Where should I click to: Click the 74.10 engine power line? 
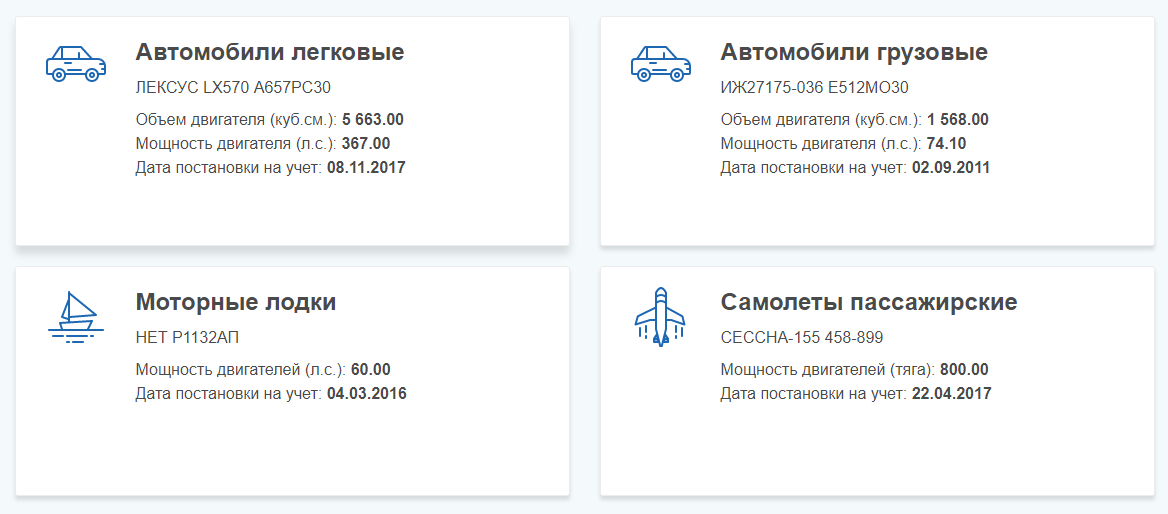pyautogui.click(x=843, y=143)
